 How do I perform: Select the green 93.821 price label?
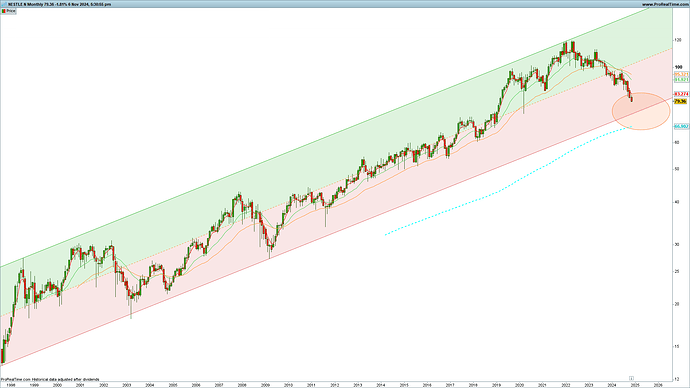[x=681, y=80]
